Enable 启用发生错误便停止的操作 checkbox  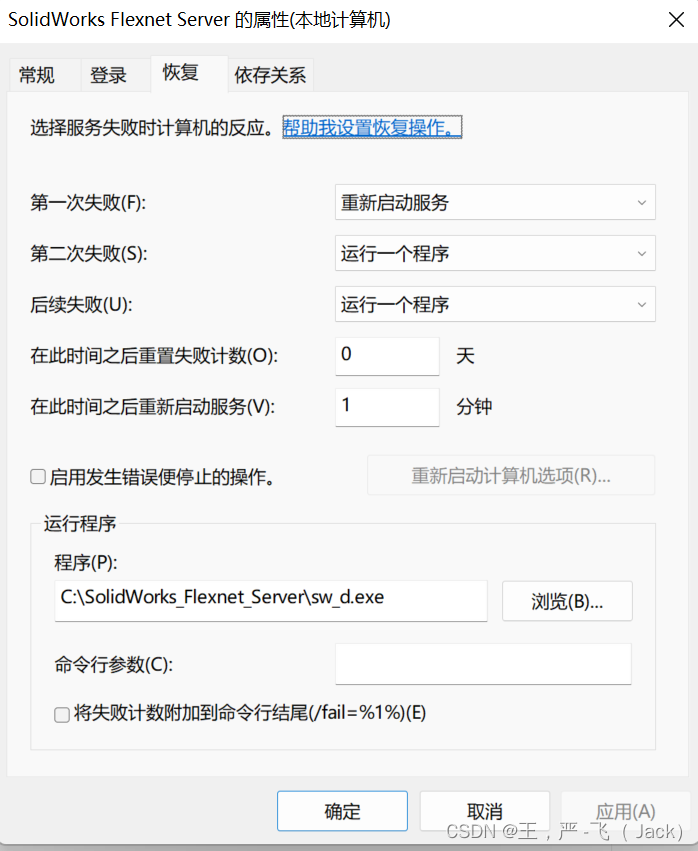(38, 477)
